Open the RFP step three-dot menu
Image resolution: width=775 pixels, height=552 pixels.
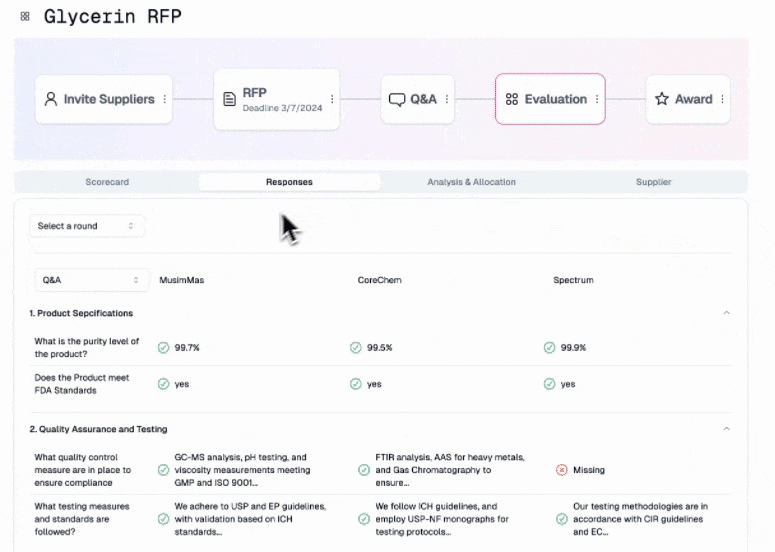click(332, 99)
